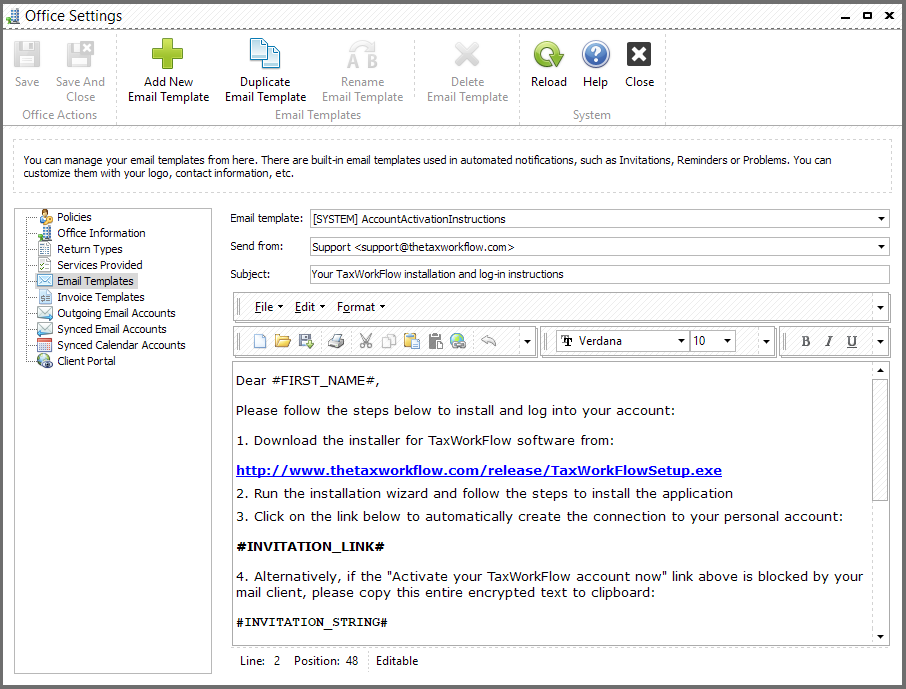
Task: Open the Edit menu in editor
Action: (309, 307)
